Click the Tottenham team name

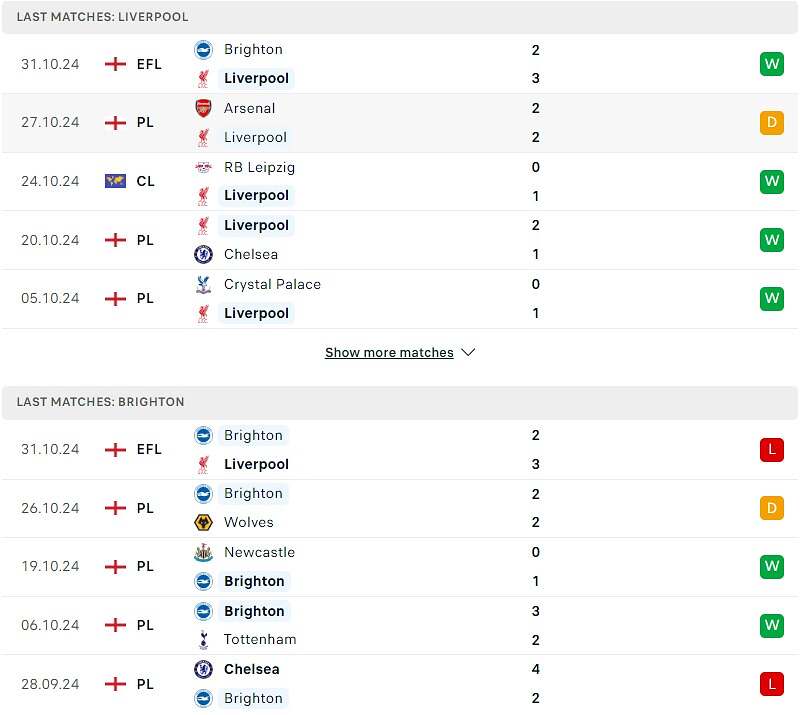point(260,639)
